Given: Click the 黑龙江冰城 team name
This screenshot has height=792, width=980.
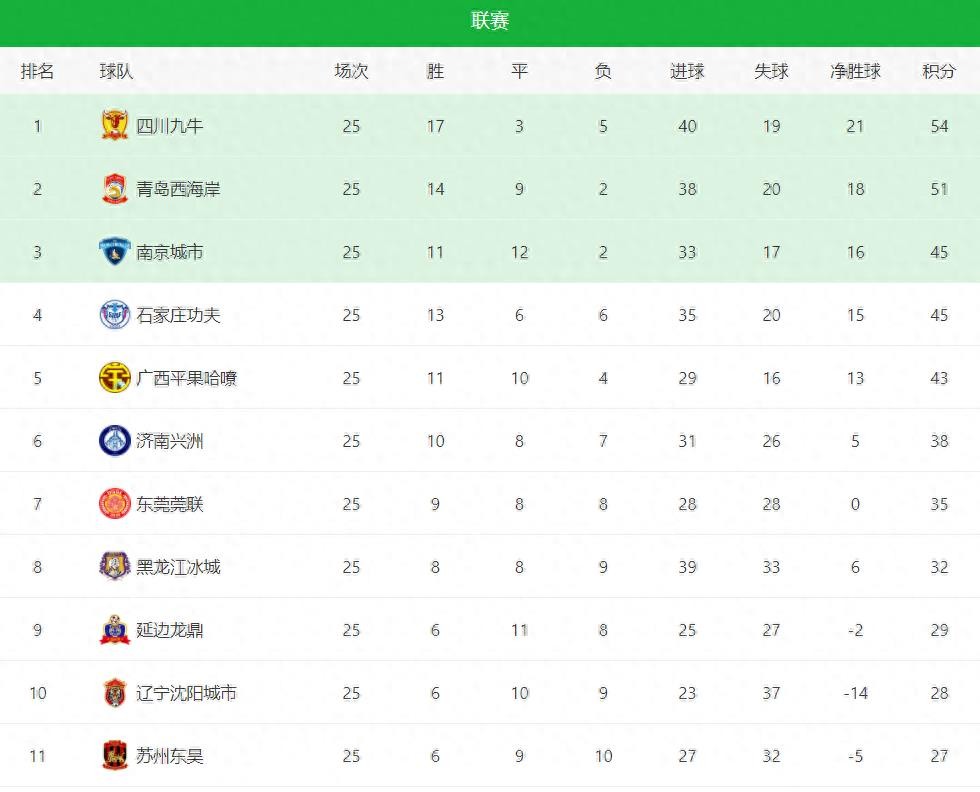Looking at the screenshot, I should pyautogui.click(x=178, y=567).
